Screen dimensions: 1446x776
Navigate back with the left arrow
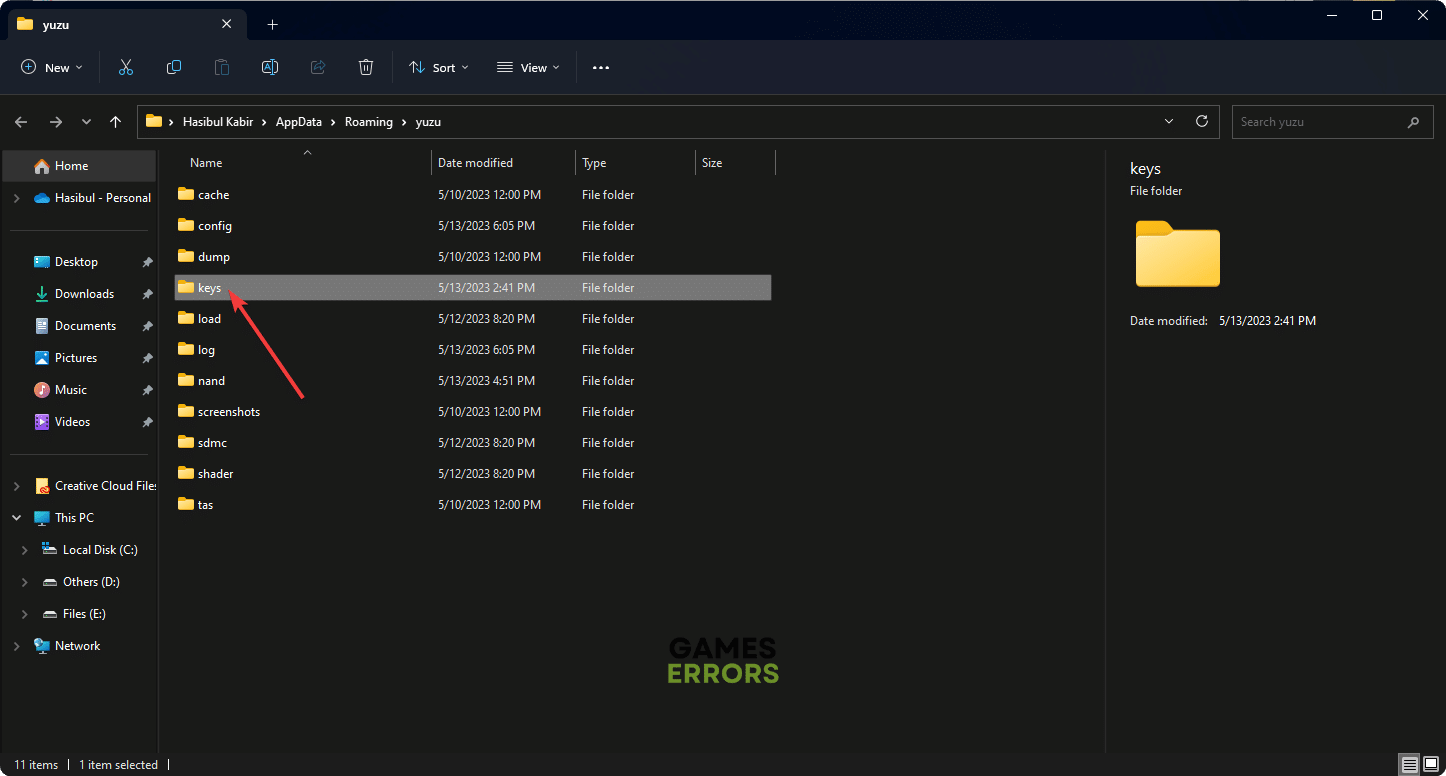[21, 121]
